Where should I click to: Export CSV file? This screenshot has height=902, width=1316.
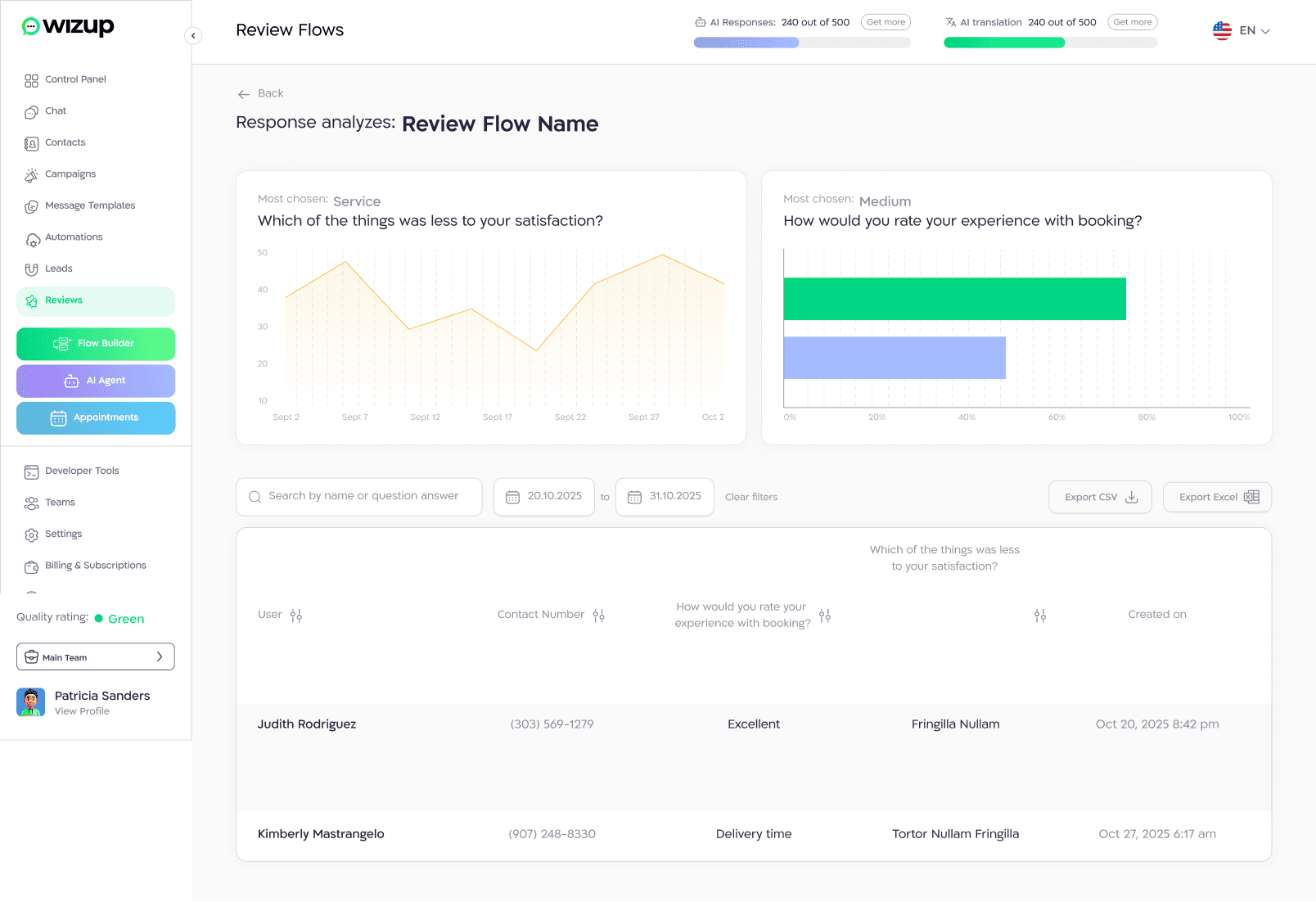pyautogui.click(x=1100, y=497)
